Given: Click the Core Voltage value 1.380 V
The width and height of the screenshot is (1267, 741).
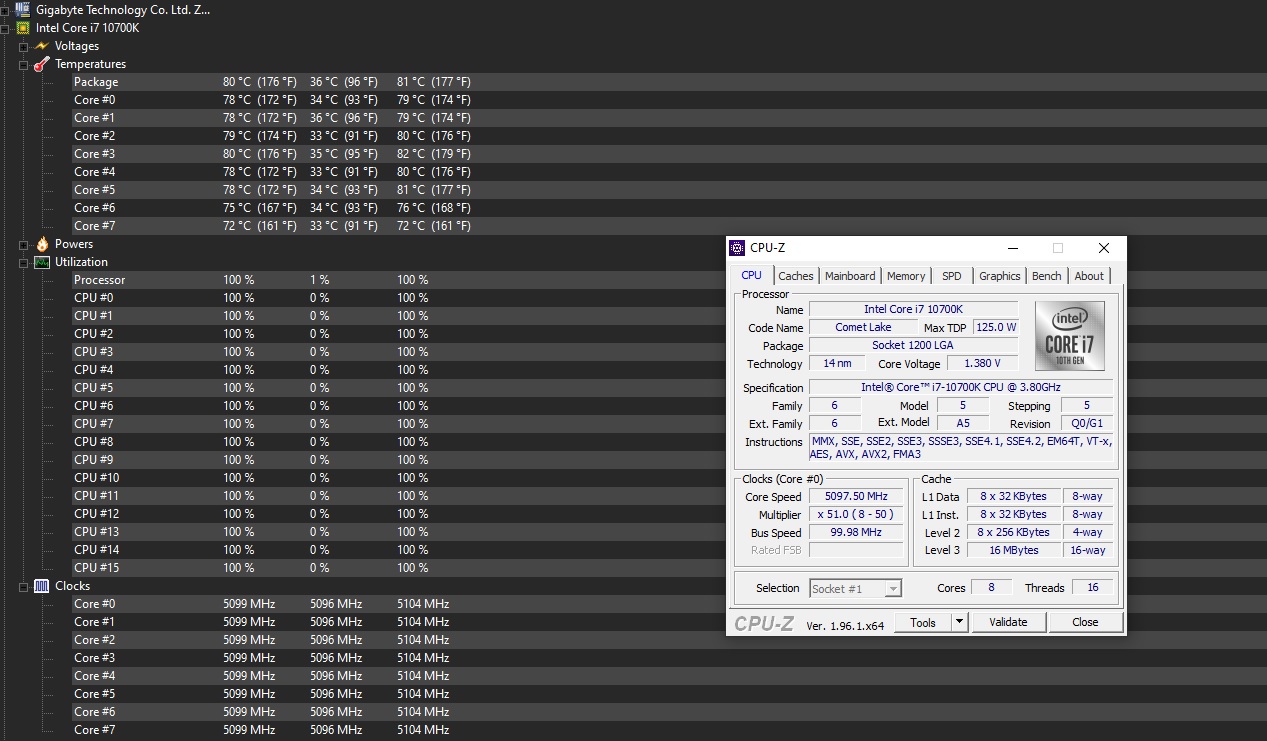Looking at the screenshot, I should click(x=983, y=364).
